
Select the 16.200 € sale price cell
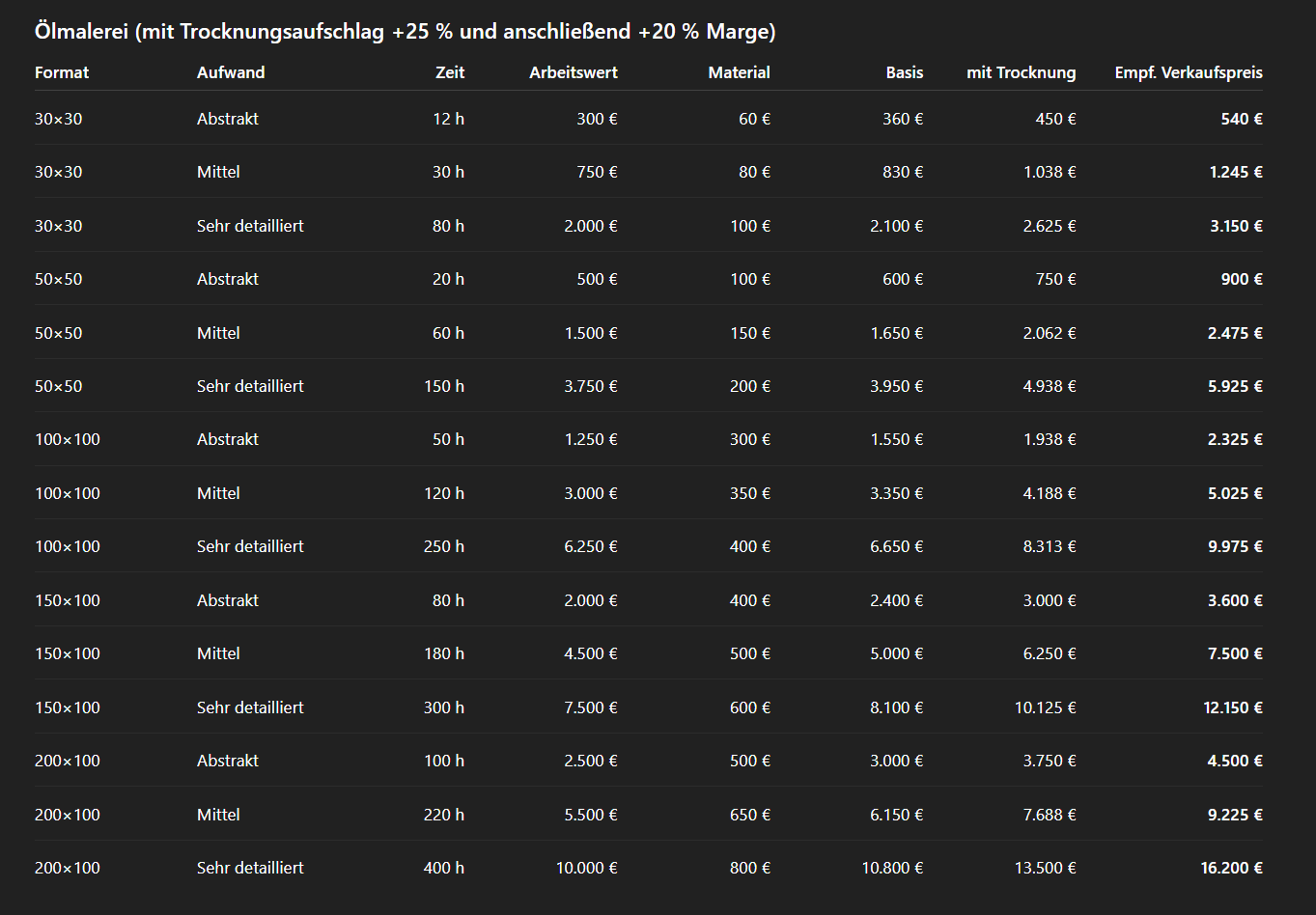point(1231,868)
